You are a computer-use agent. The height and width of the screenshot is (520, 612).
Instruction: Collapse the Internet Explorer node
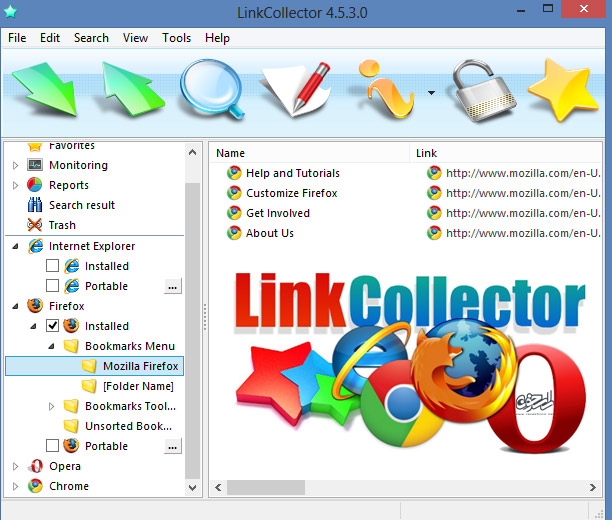[x=15, y=246]
